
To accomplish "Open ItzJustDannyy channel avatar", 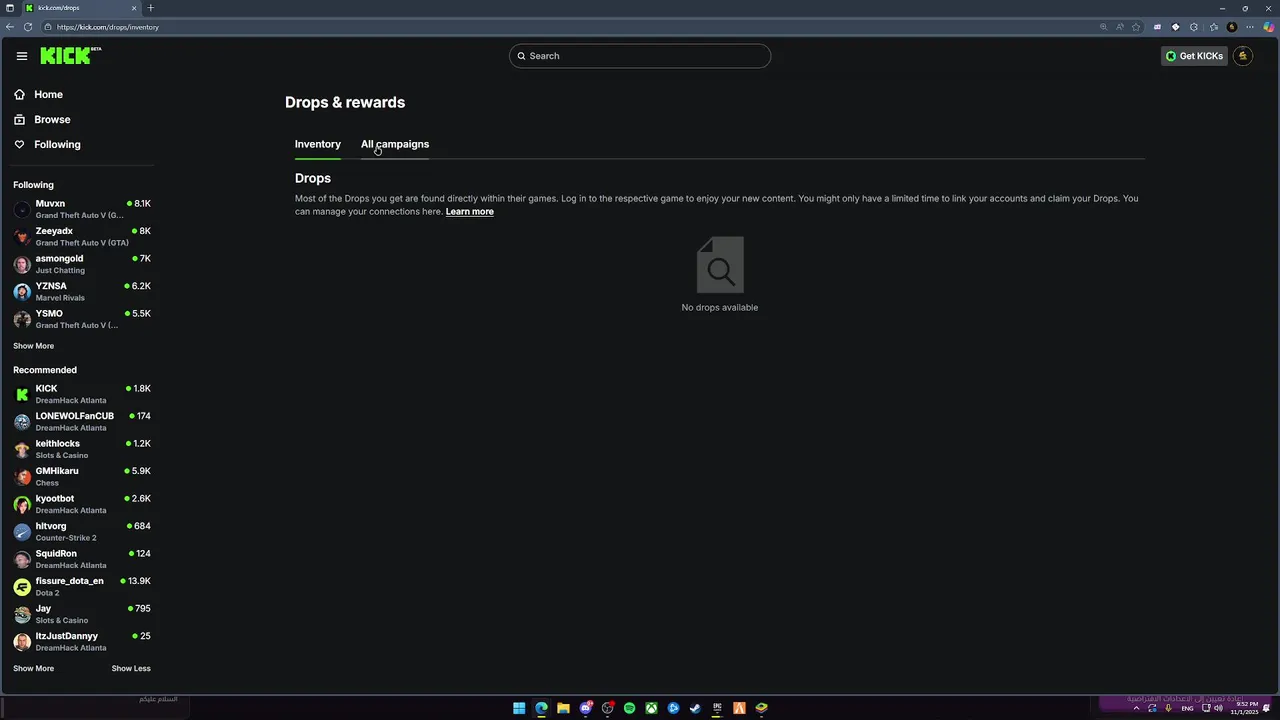I will click(22, 641).
